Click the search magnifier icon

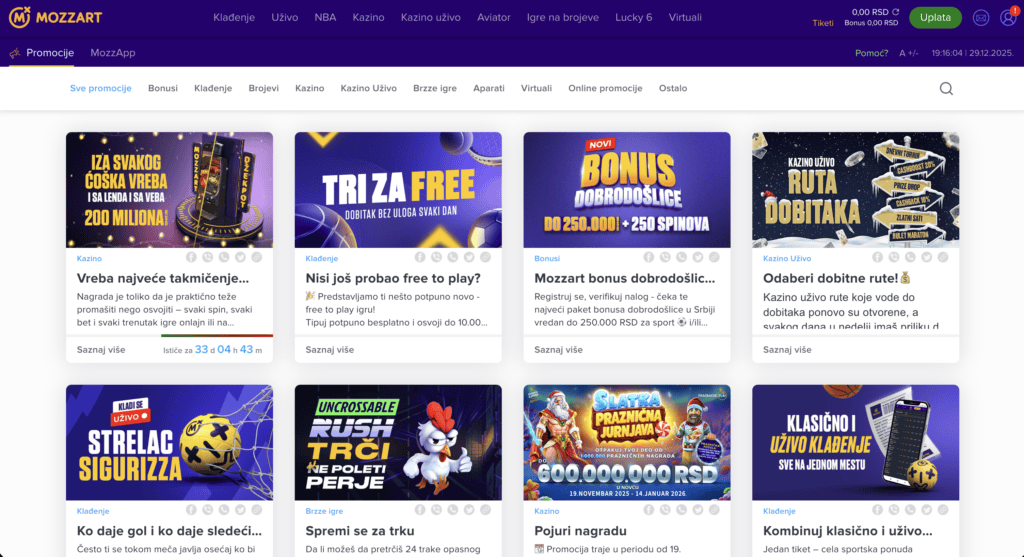[x=946, y=88]
